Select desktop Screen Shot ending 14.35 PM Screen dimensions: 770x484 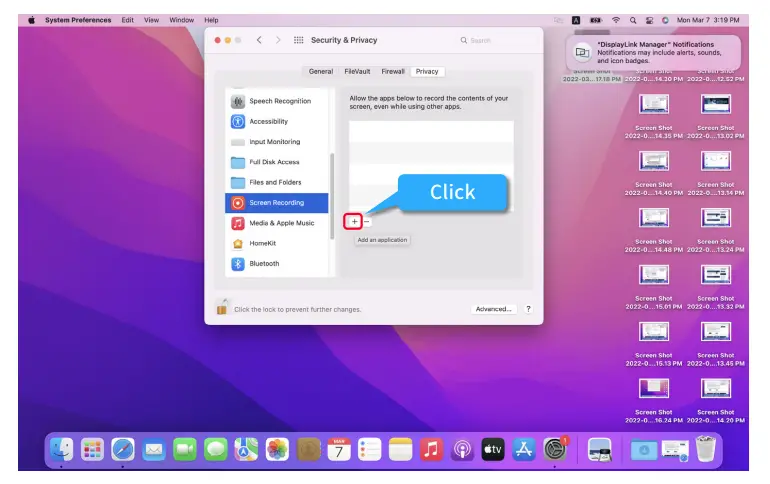(x=654, y=116)
